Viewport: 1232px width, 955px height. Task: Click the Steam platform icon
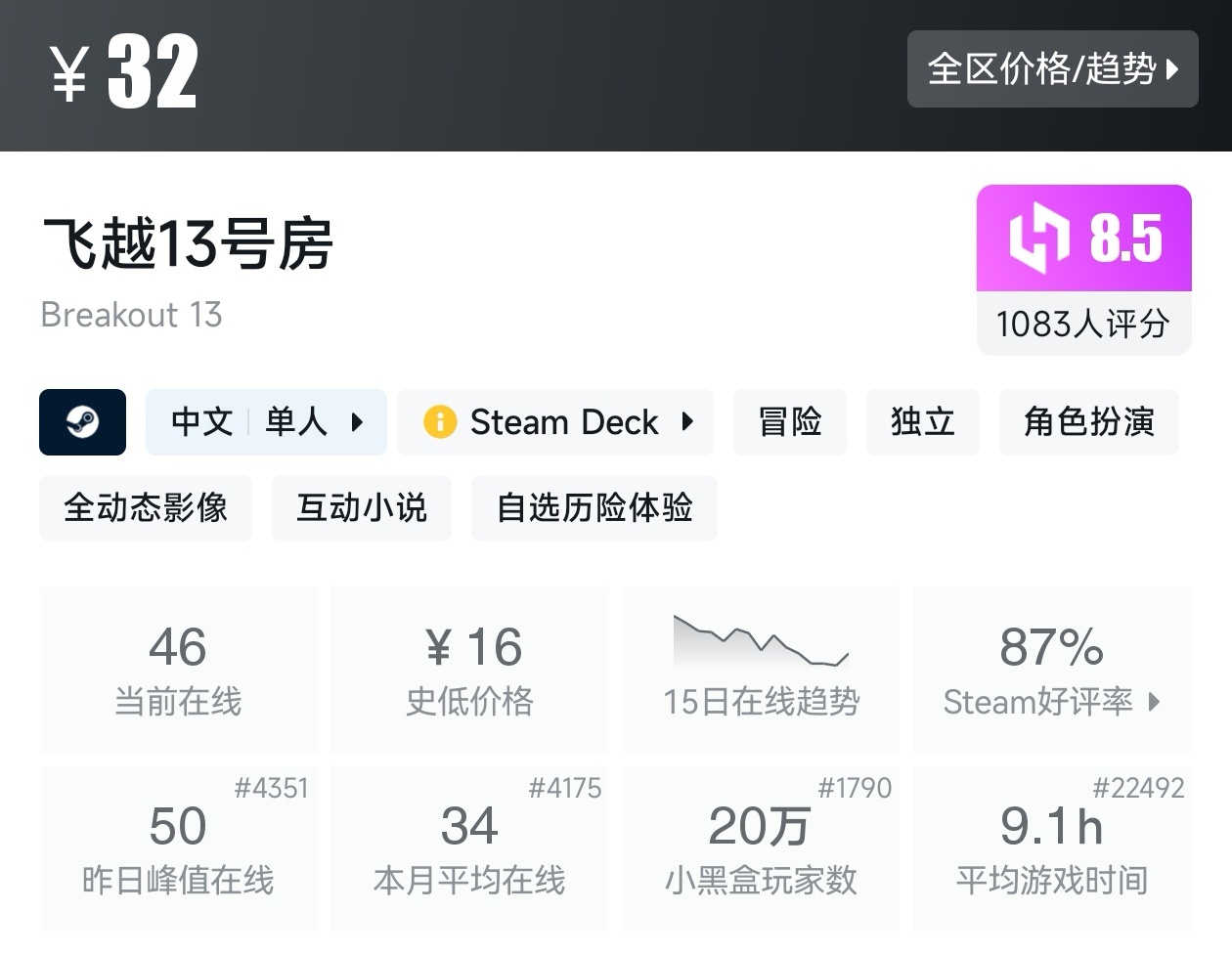click(x=82, y=422)
